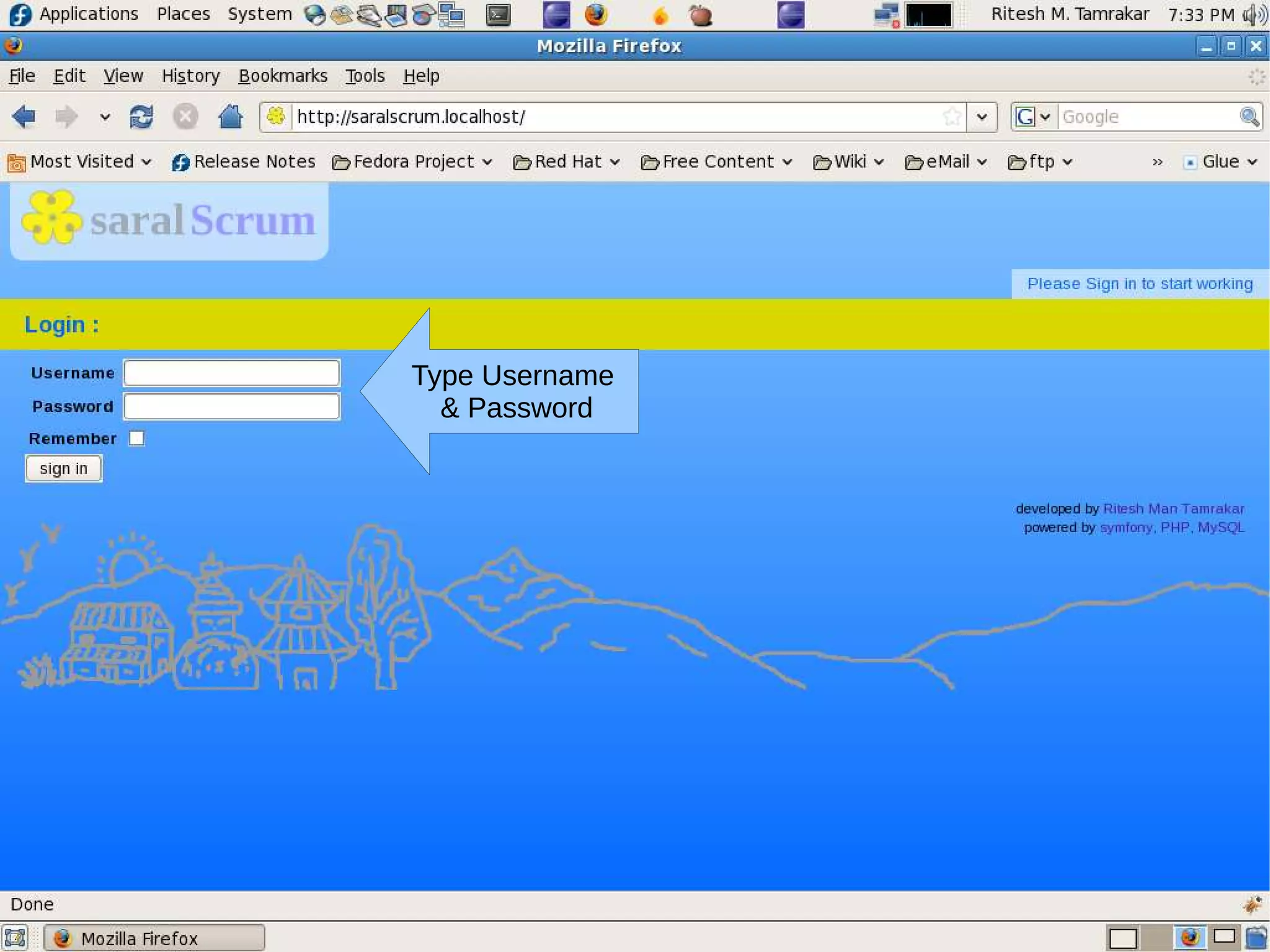The width and height of the screenshot is (1270, 952).
Task: Click into the Username input field
Action: [x=231, y=373]
